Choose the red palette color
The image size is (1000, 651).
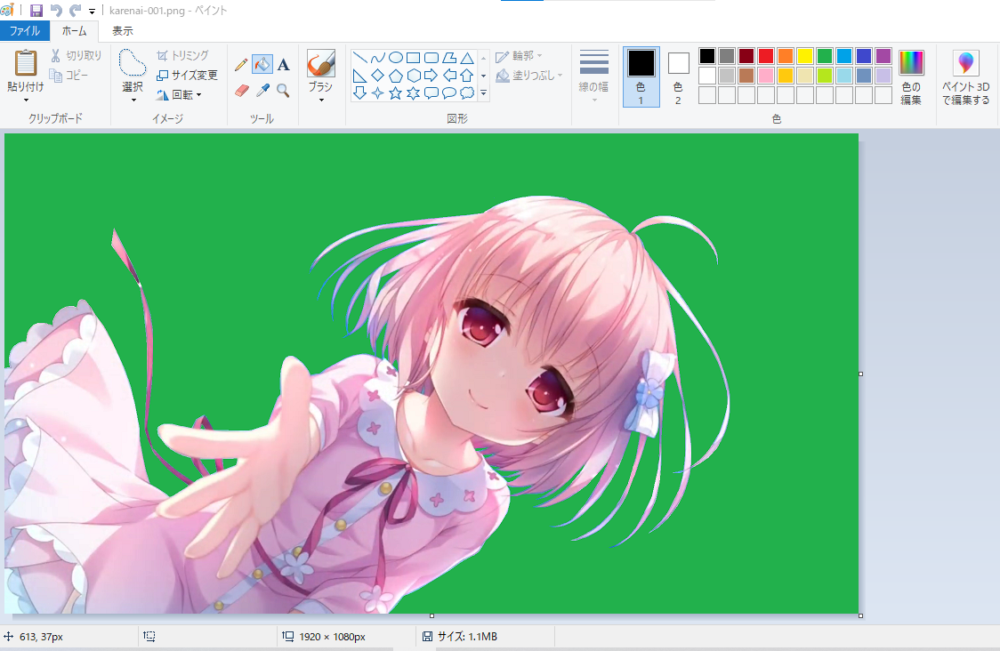766,56
